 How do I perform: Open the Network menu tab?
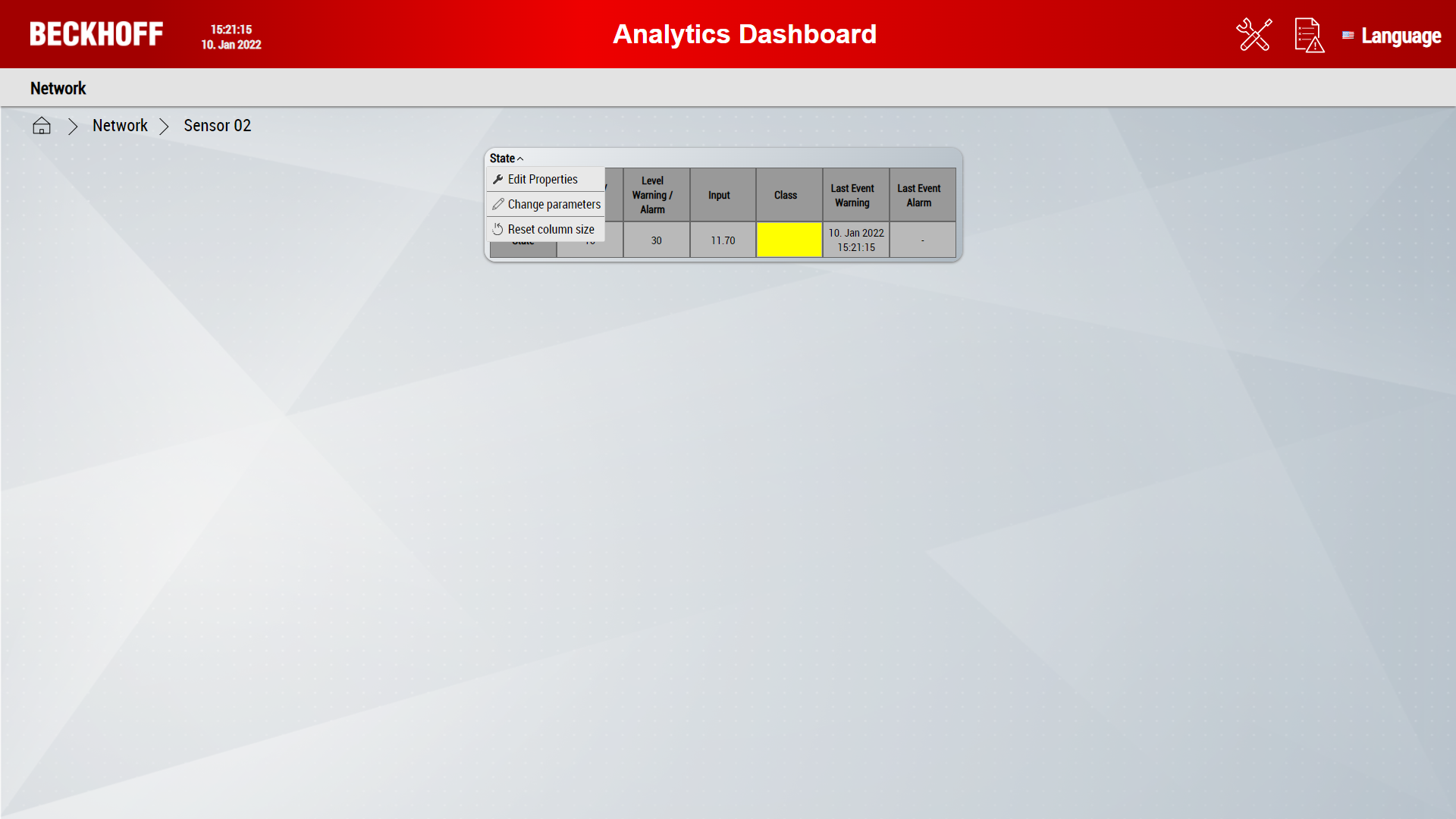click(58, 88)
